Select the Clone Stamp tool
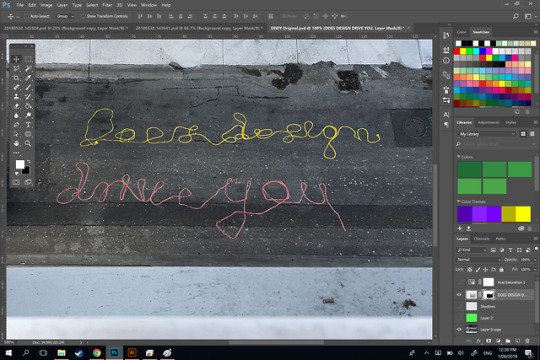This screenshot has height=360, width=540. pyautogui.click(x=16, y=96)
